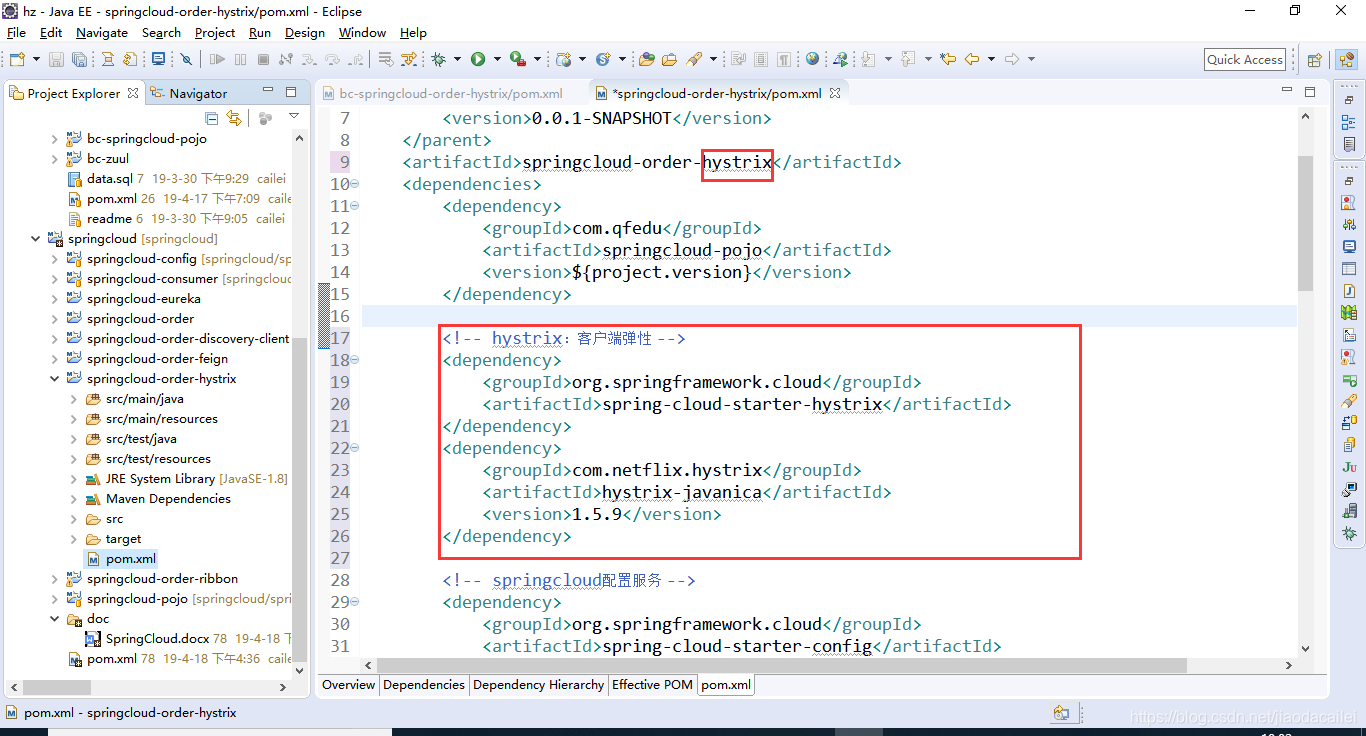Switch to bc-springcloud-order-hystrix/pom.xml editor tab
1366x736 pixels.
point(442,93)
